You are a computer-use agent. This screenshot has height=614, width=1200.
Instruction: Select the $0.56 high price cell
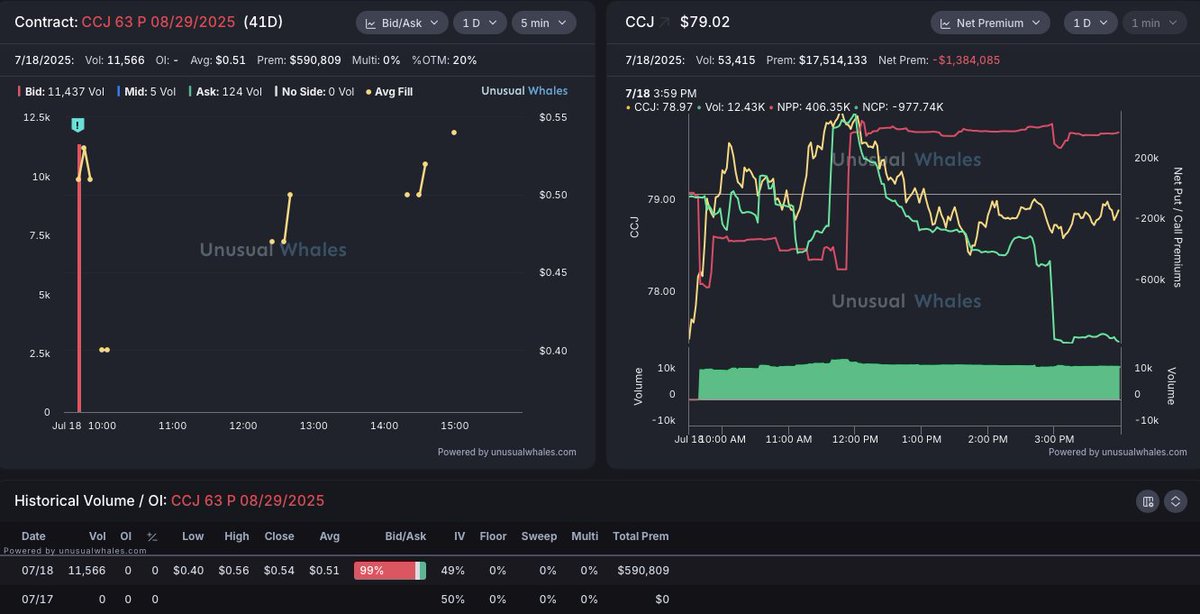[x=234, y=570]
